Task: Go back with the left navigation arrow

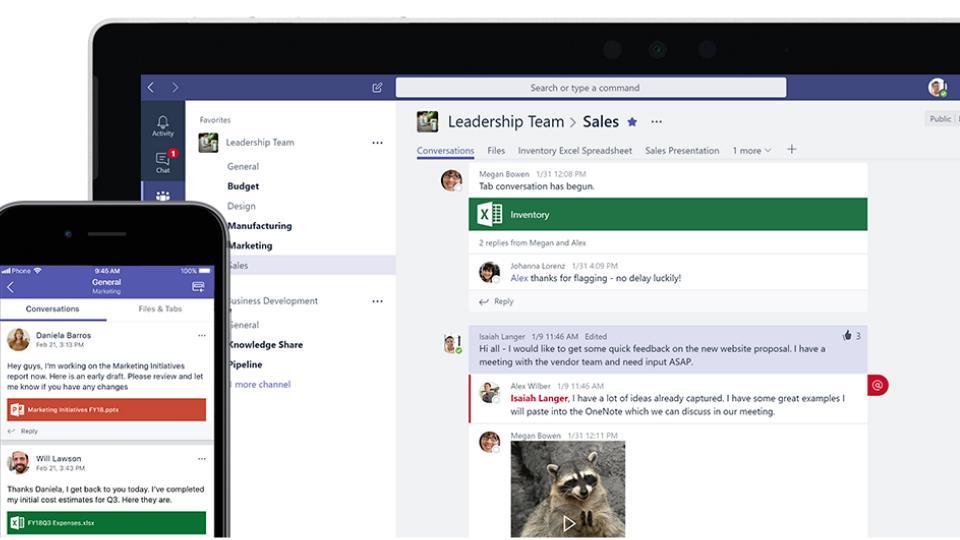Action: pos(151,88)
